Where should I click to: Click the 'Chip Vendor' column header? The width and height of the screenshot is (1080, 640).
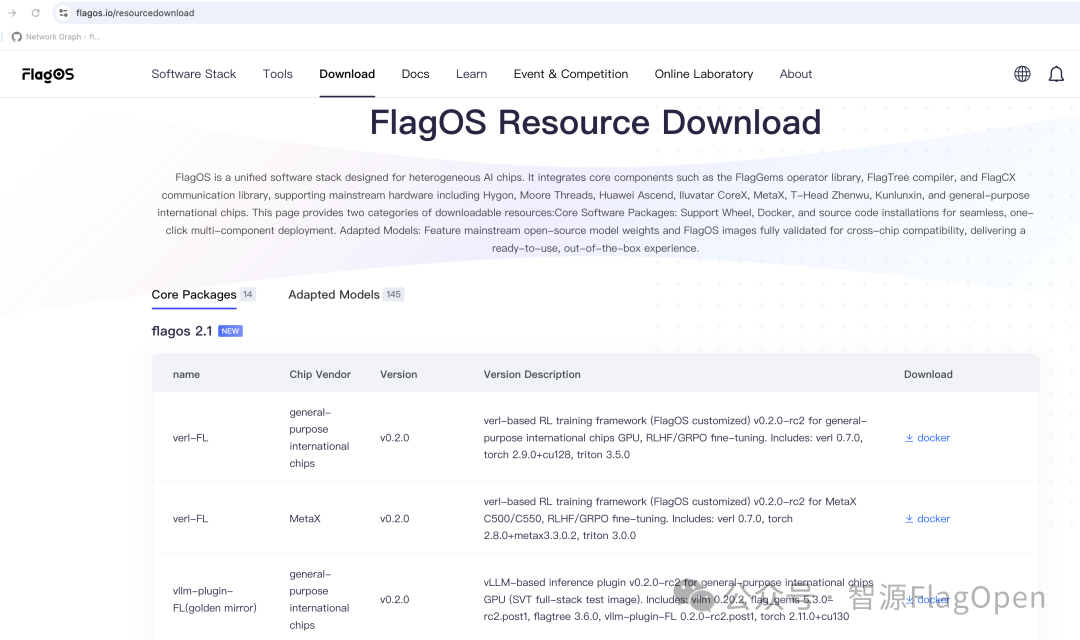tap(320, 374)
